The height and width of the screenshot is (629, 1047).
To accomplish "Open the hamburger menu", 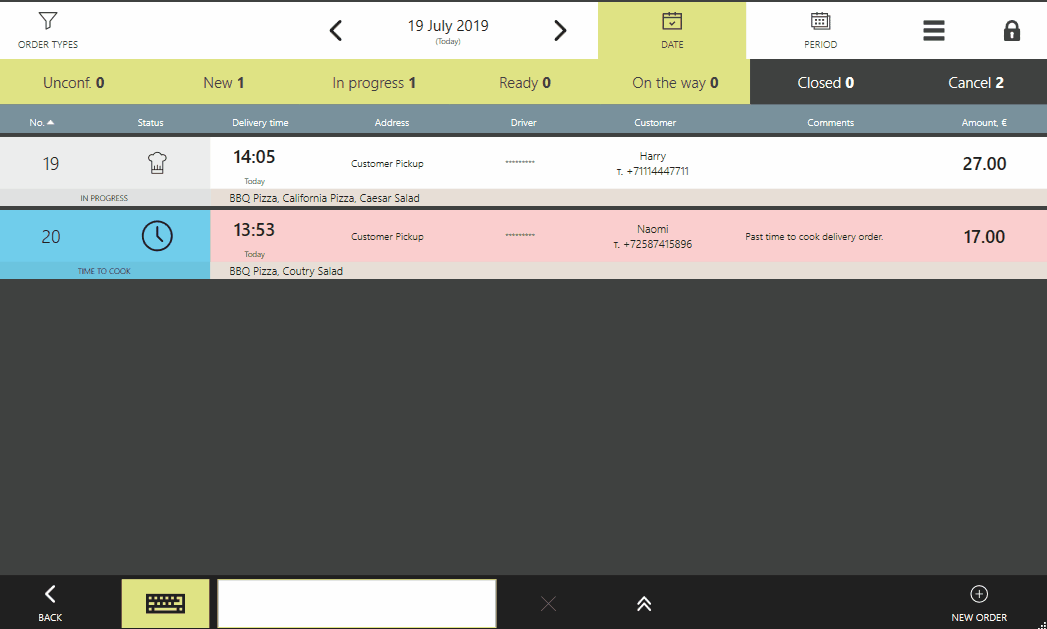I will (933, 31).
